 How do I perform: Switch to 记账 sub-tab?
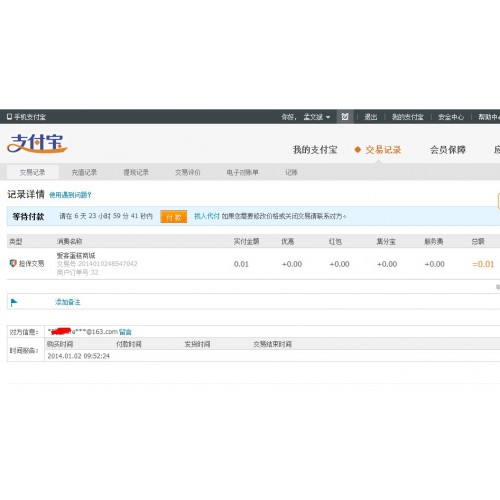(x=291, y=172)
